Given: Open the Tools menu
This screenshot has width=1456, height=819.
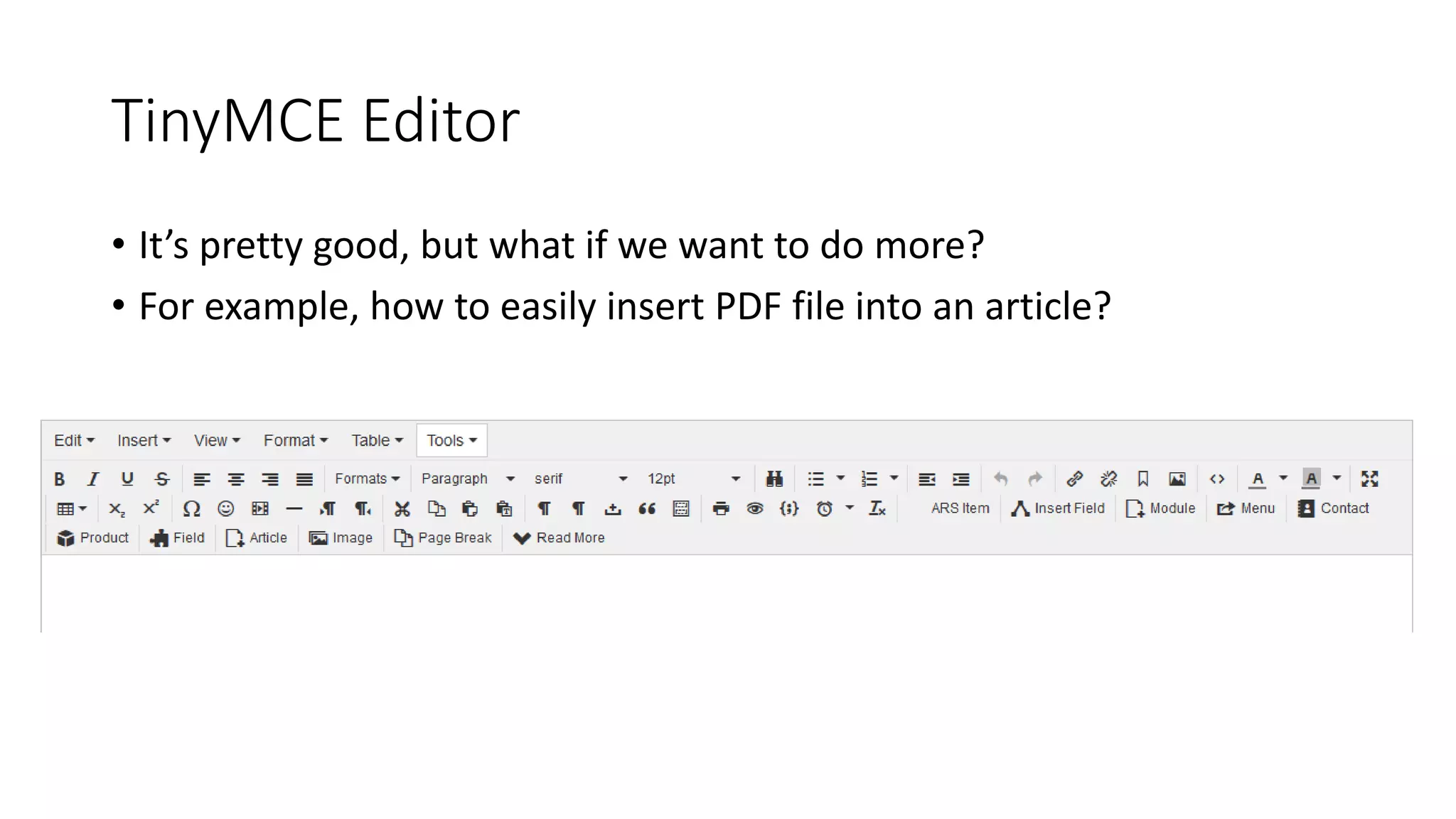Looking at the screenshot, I should point(451,441).
